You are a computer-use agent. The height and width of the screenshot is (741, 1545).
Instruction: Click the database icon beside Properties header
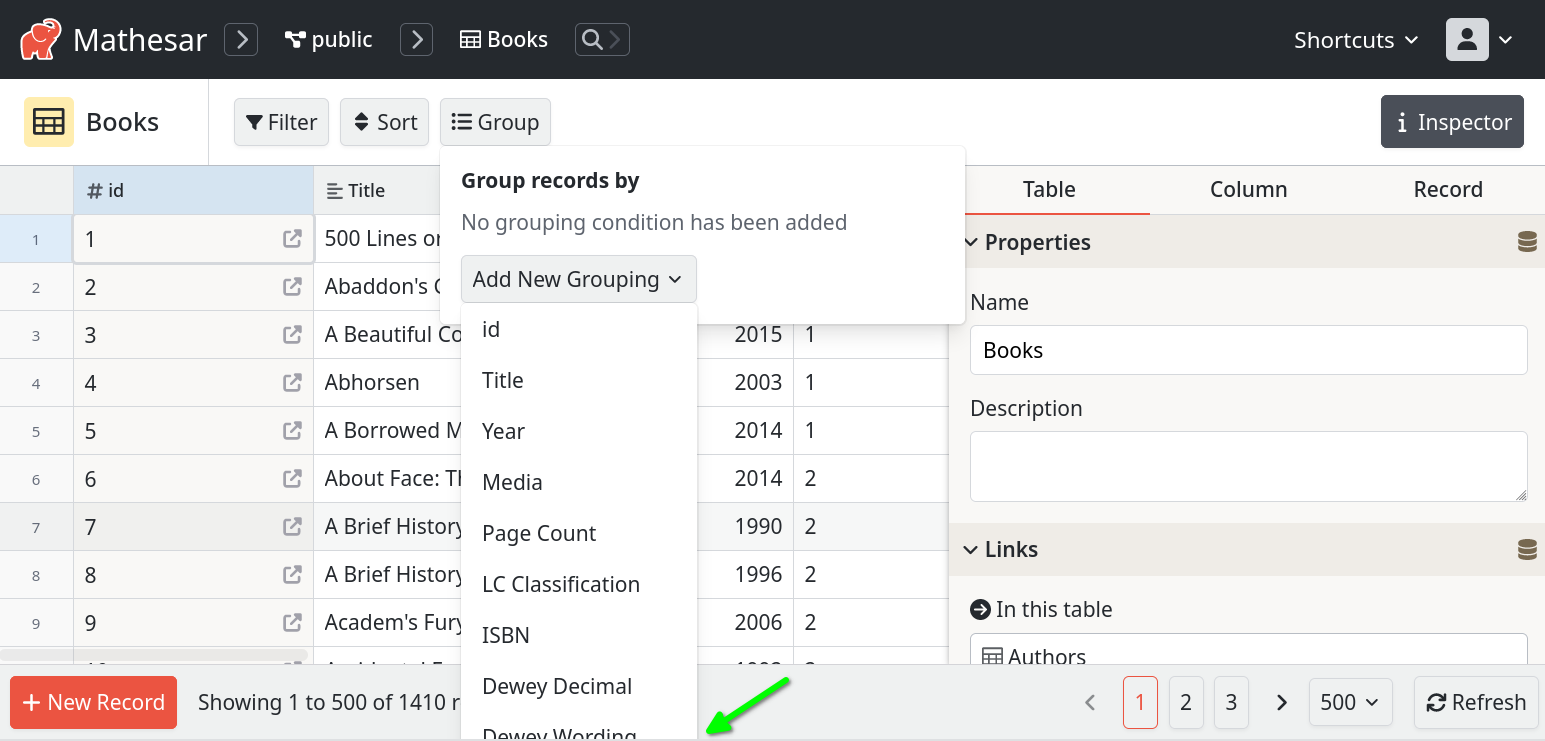point(1526,241)
